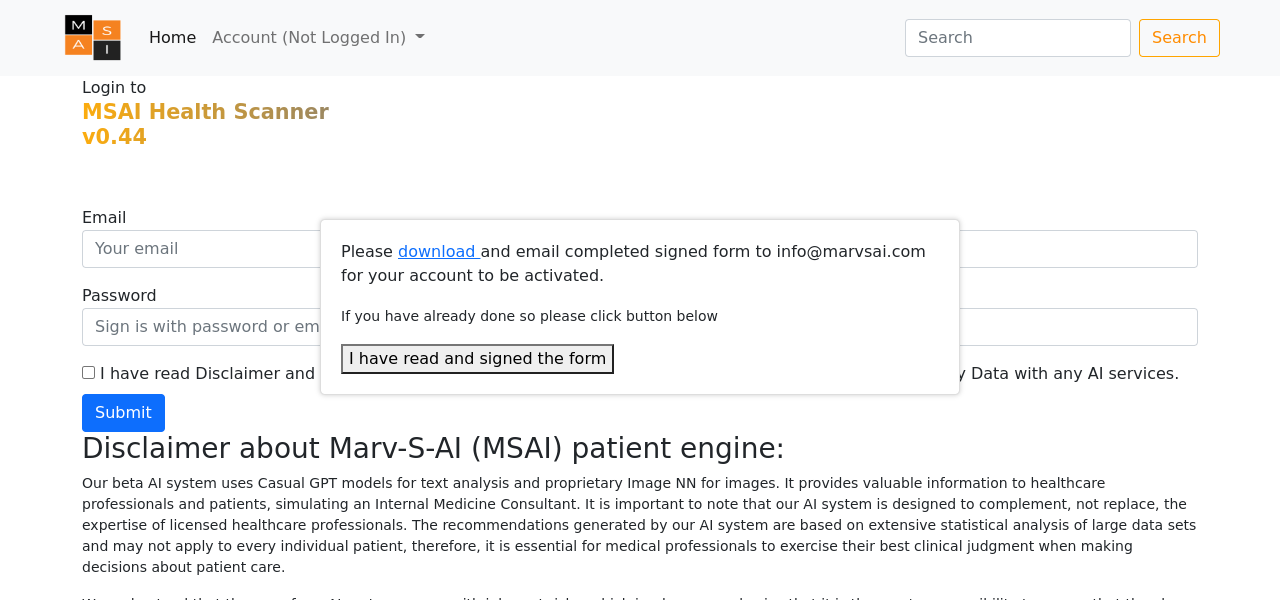Image resolution: width=1280 pixels, height=600 pixels.
Task: Click the Email field label
Action: pos(104,218)
